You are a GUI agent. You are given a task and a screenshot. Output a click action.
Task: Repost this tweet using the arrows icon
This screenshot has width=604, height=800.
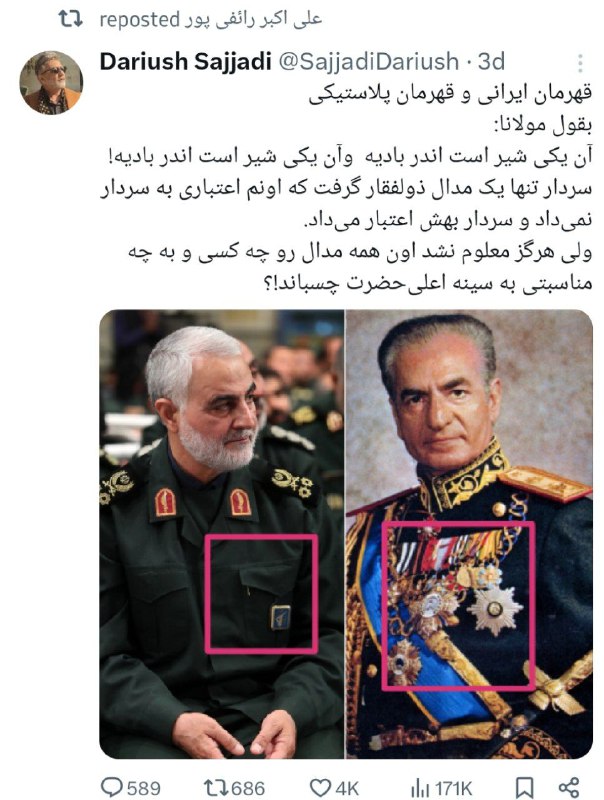(x=215, y=787)
